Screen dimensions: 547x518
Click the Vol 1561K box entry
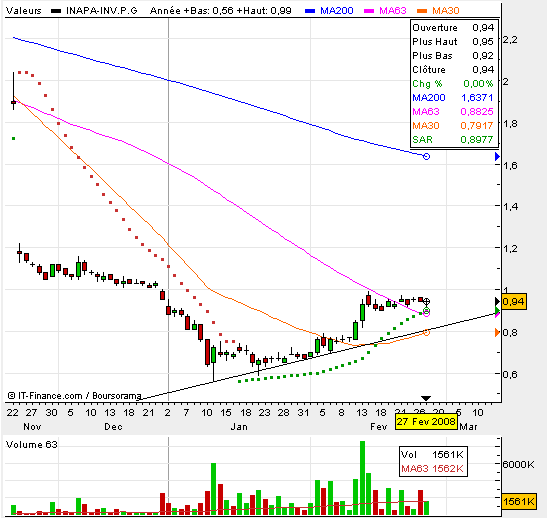[433, 455]
